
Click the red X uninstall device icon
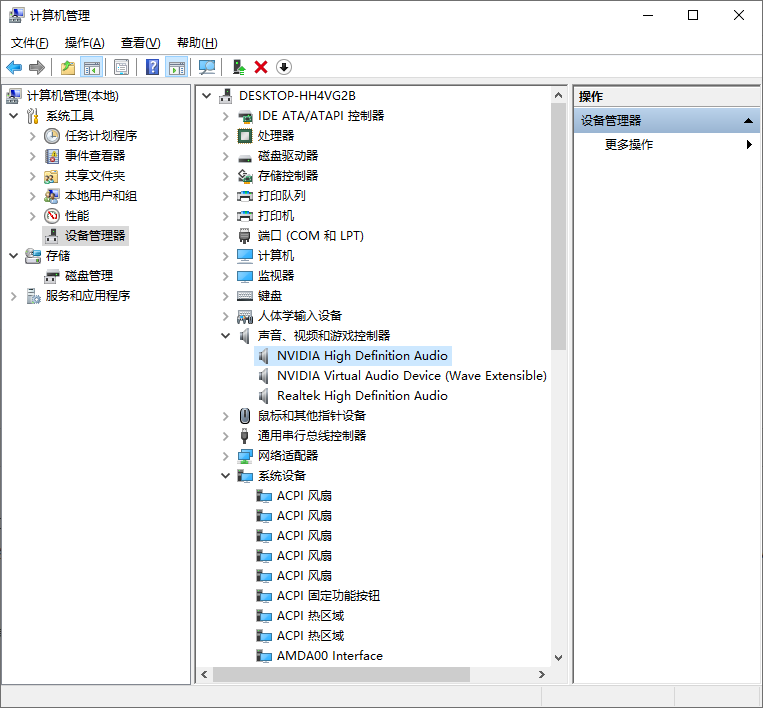pos(261,67)
